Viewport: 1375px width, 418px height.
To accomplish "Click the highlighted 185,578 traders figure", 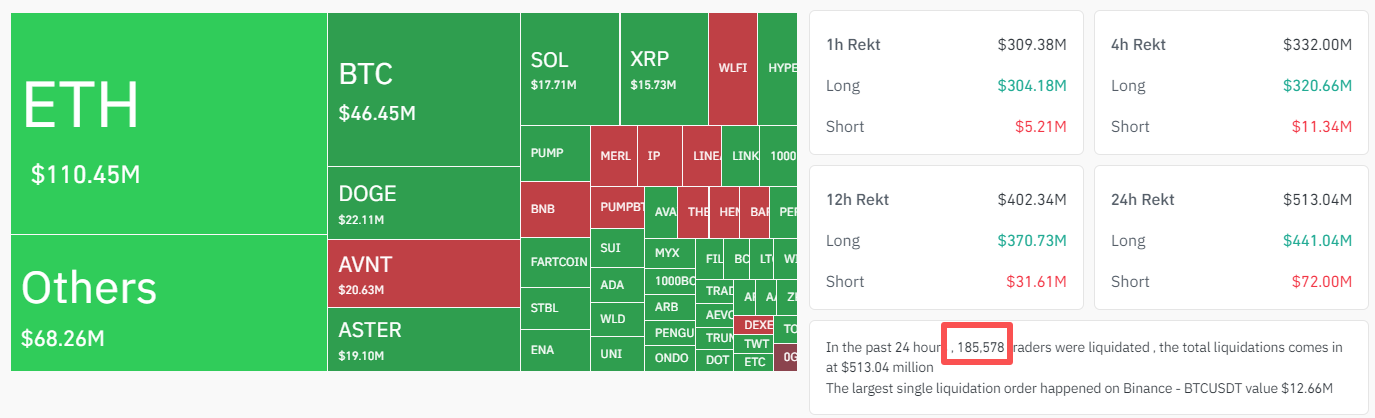I will (978, 347).
